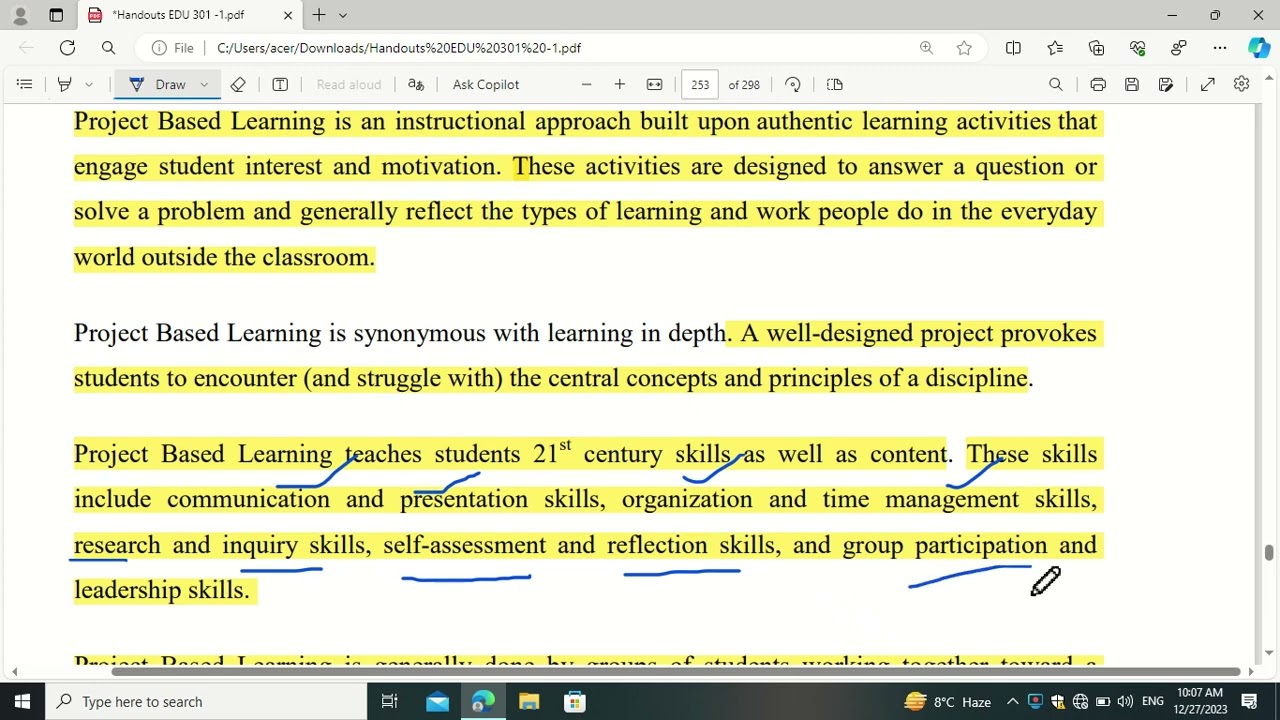Toggle fit to width view
The image size is (1280, 720).
[x=654, y=85]
